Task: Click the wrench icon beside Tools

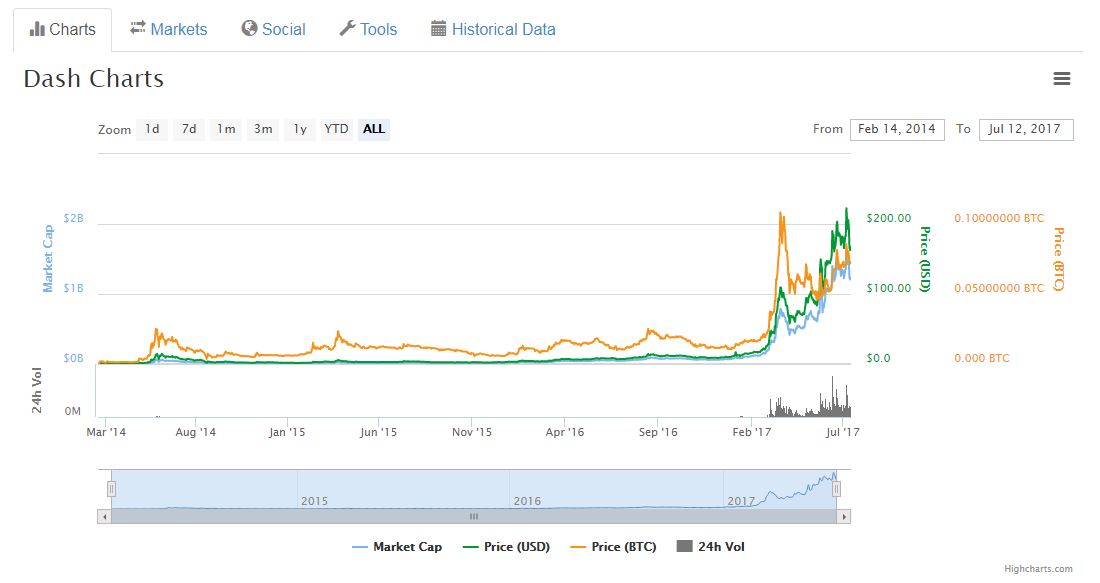Action: pos(347,28)
